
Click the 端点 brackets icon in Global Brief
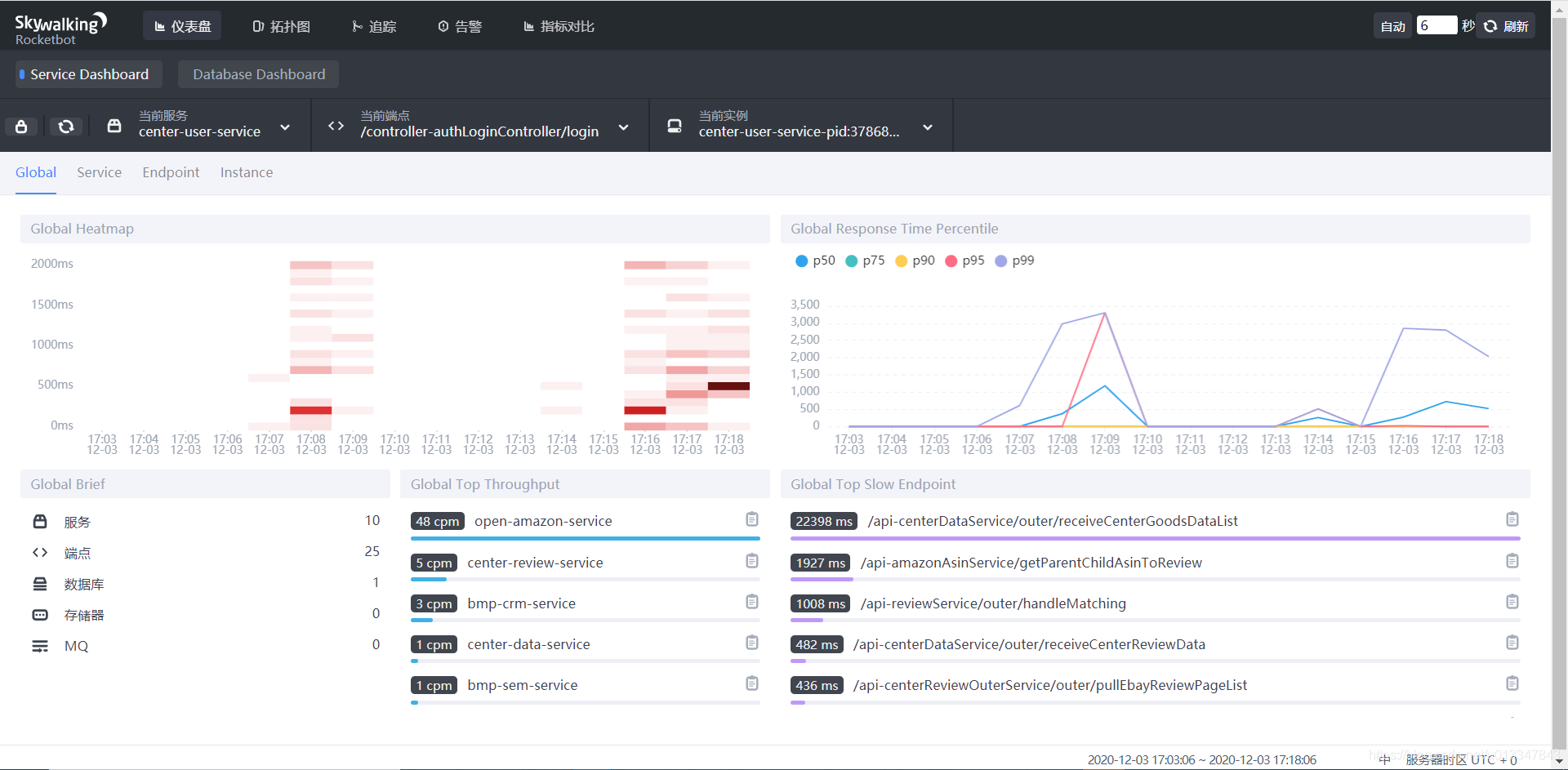[40, 553]
